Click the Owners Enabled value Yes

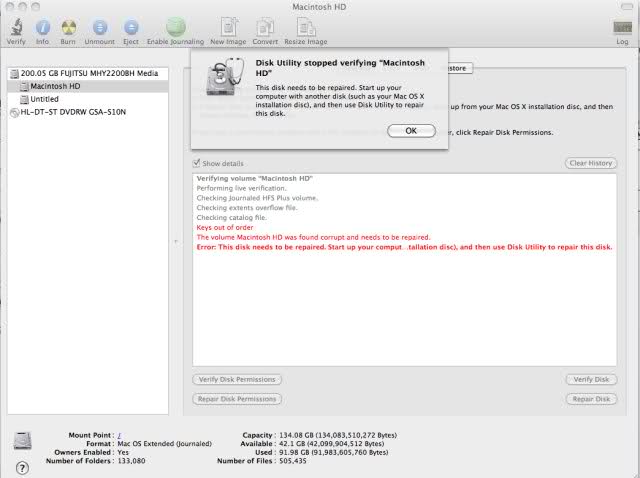click(123, 452)
